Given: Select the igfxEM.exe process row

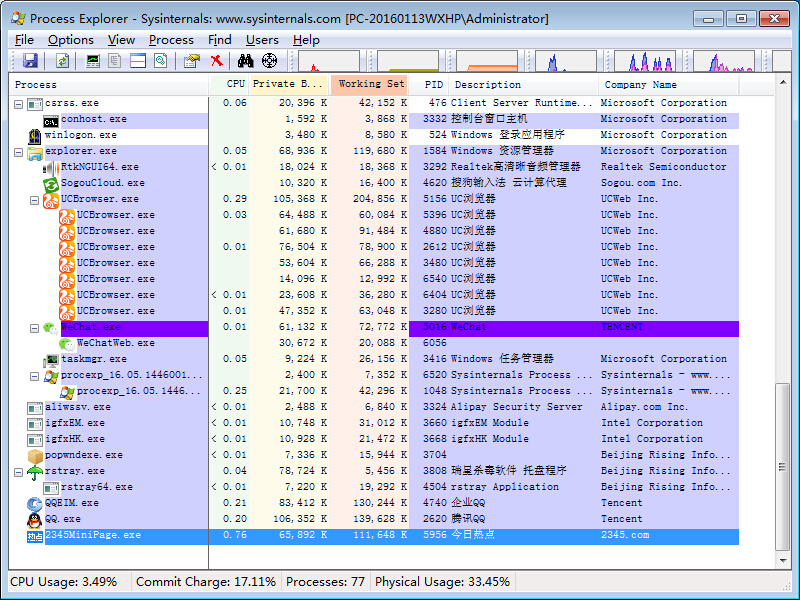Looking at the screenshot, I should click(373, 423).
